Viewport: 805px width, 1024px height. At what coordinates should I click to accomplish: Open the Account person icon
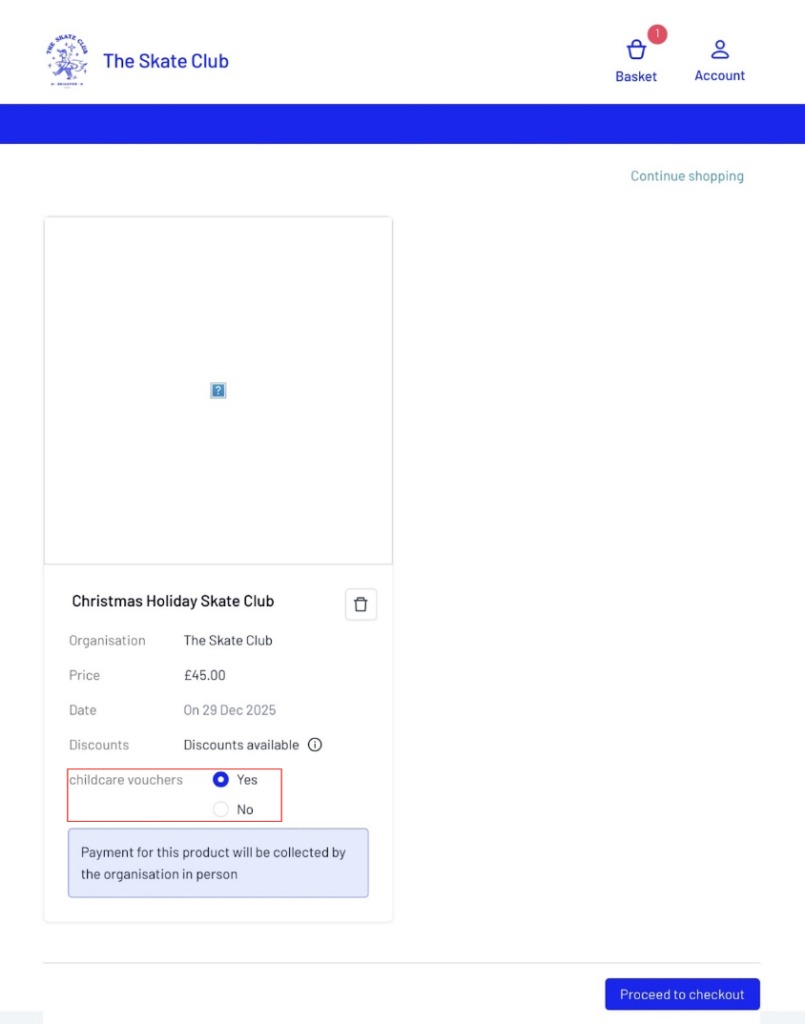(x=720, y=49)
